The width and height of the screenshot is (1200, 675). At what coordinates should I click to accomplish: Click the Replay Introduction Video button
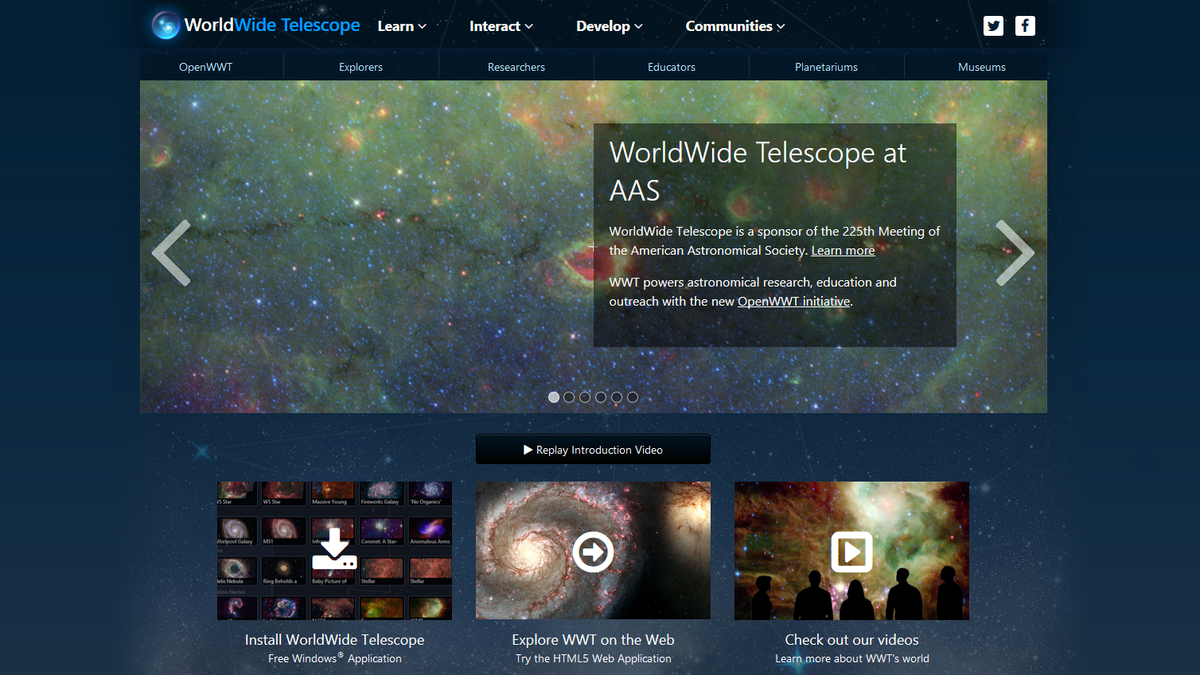pyautogui.click(x=593, y=449)
